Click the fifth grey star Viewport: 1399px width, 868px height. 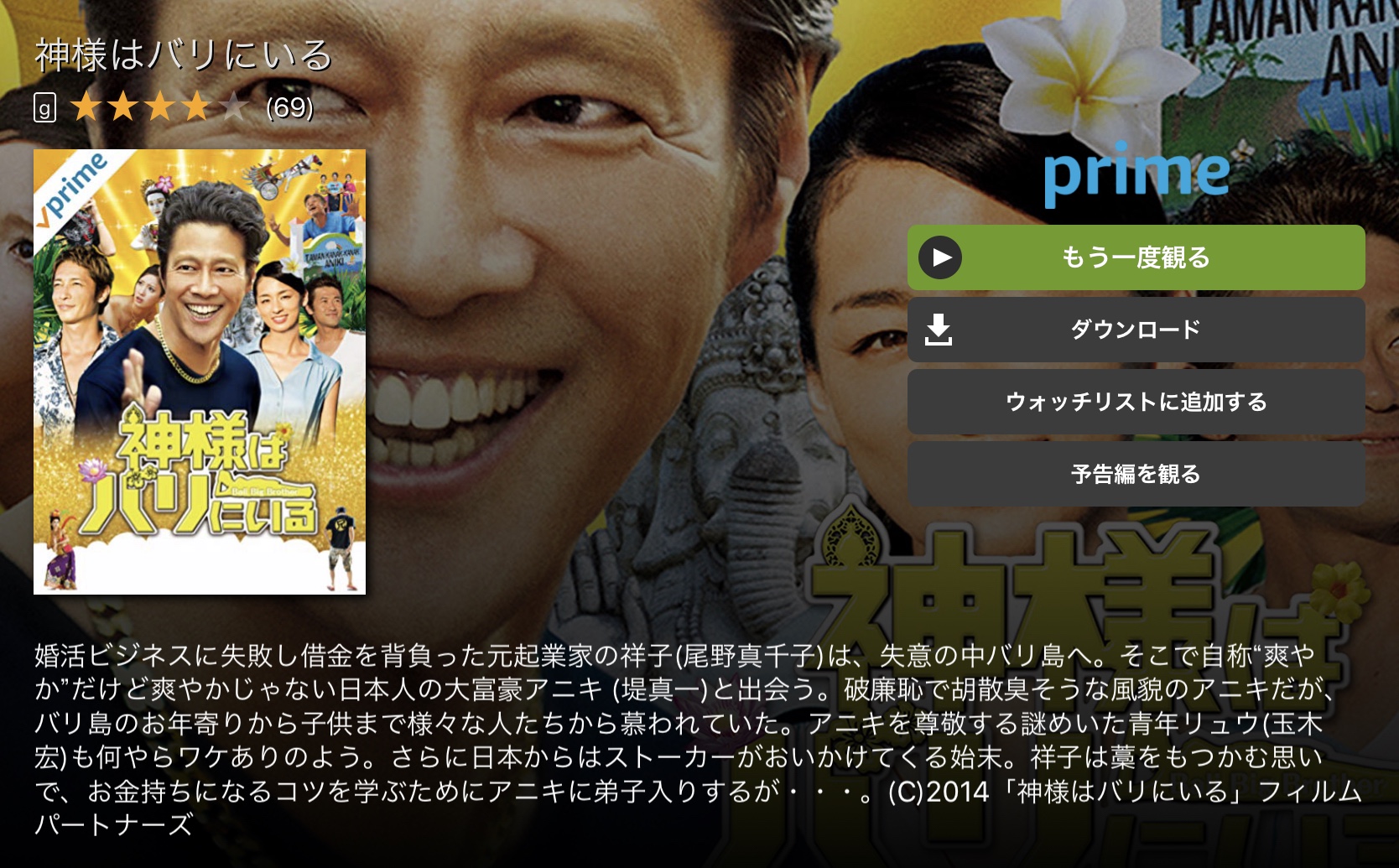(233, 107)
